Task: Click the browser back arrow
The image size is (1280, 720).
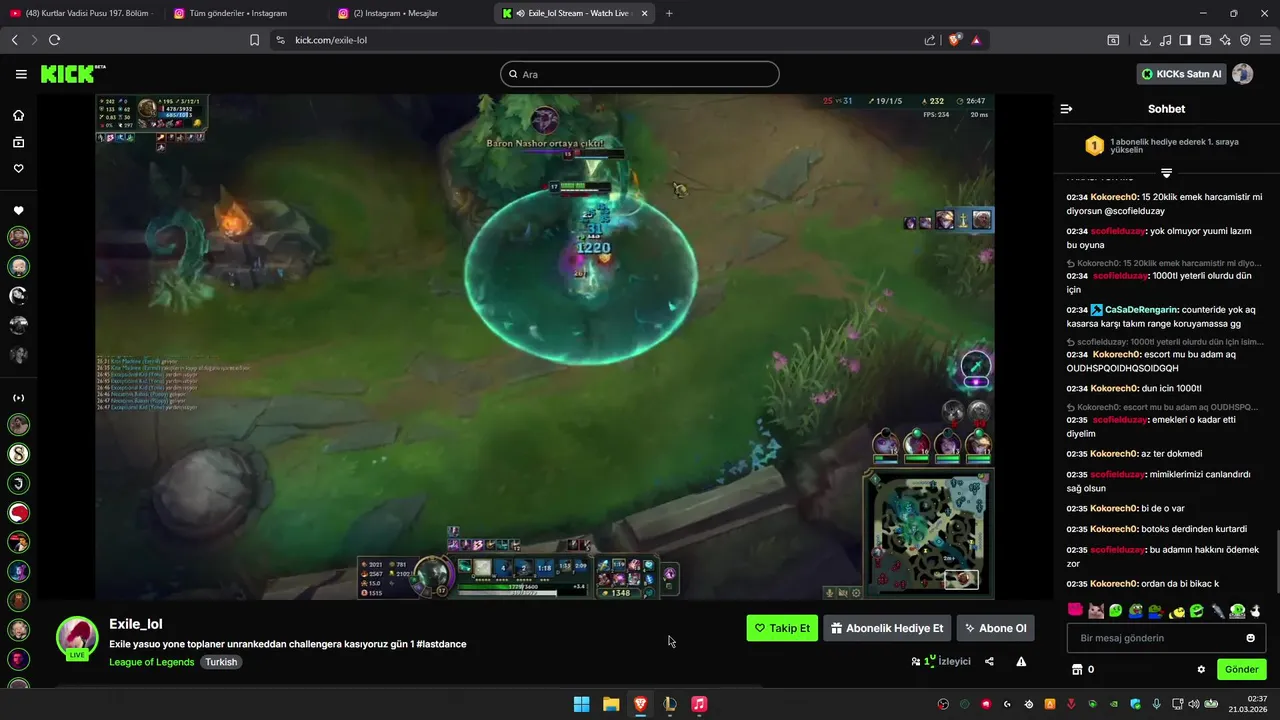Action: (14, 40)
